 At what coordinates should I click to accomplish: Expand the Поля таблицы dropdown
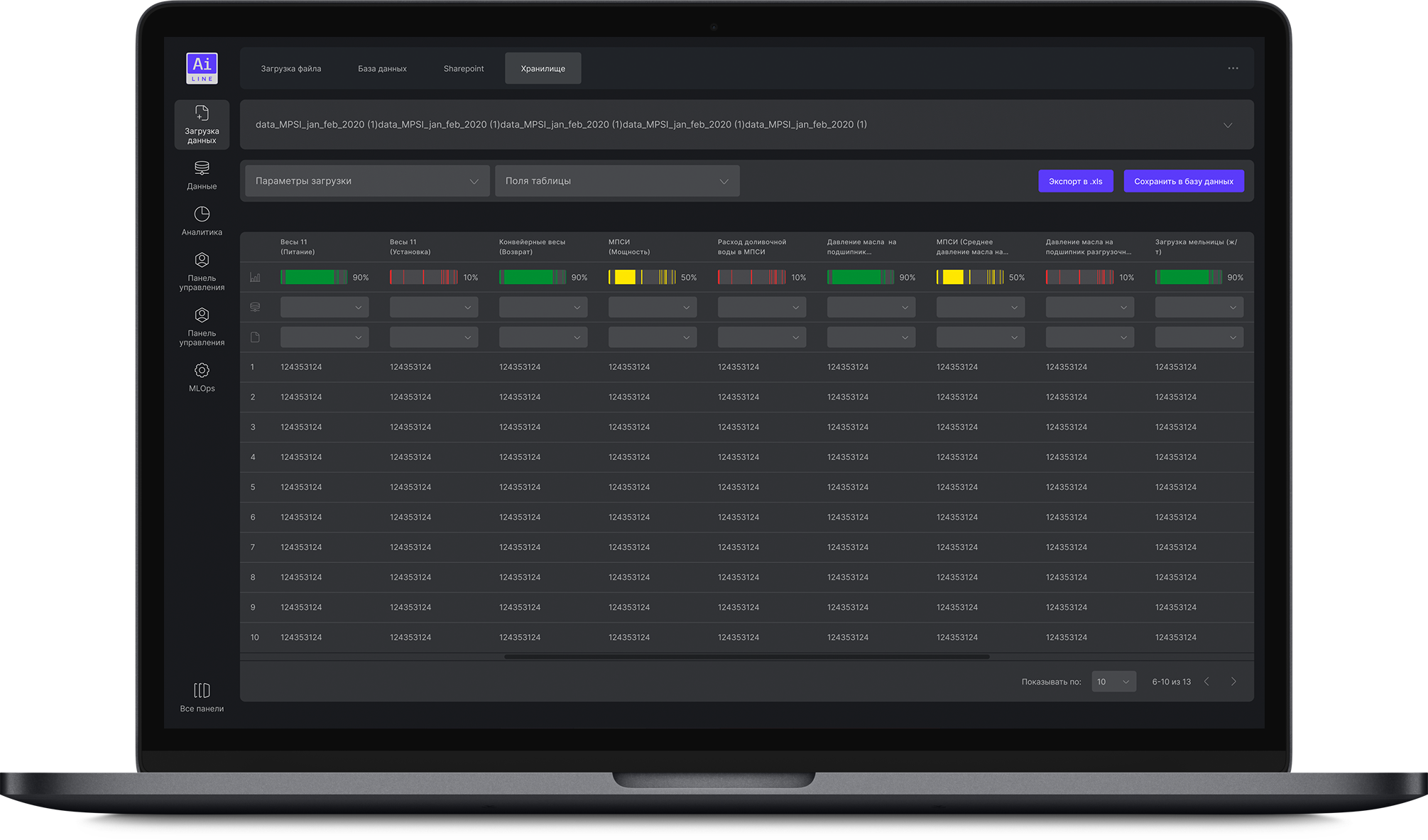(x=617, y=181)
